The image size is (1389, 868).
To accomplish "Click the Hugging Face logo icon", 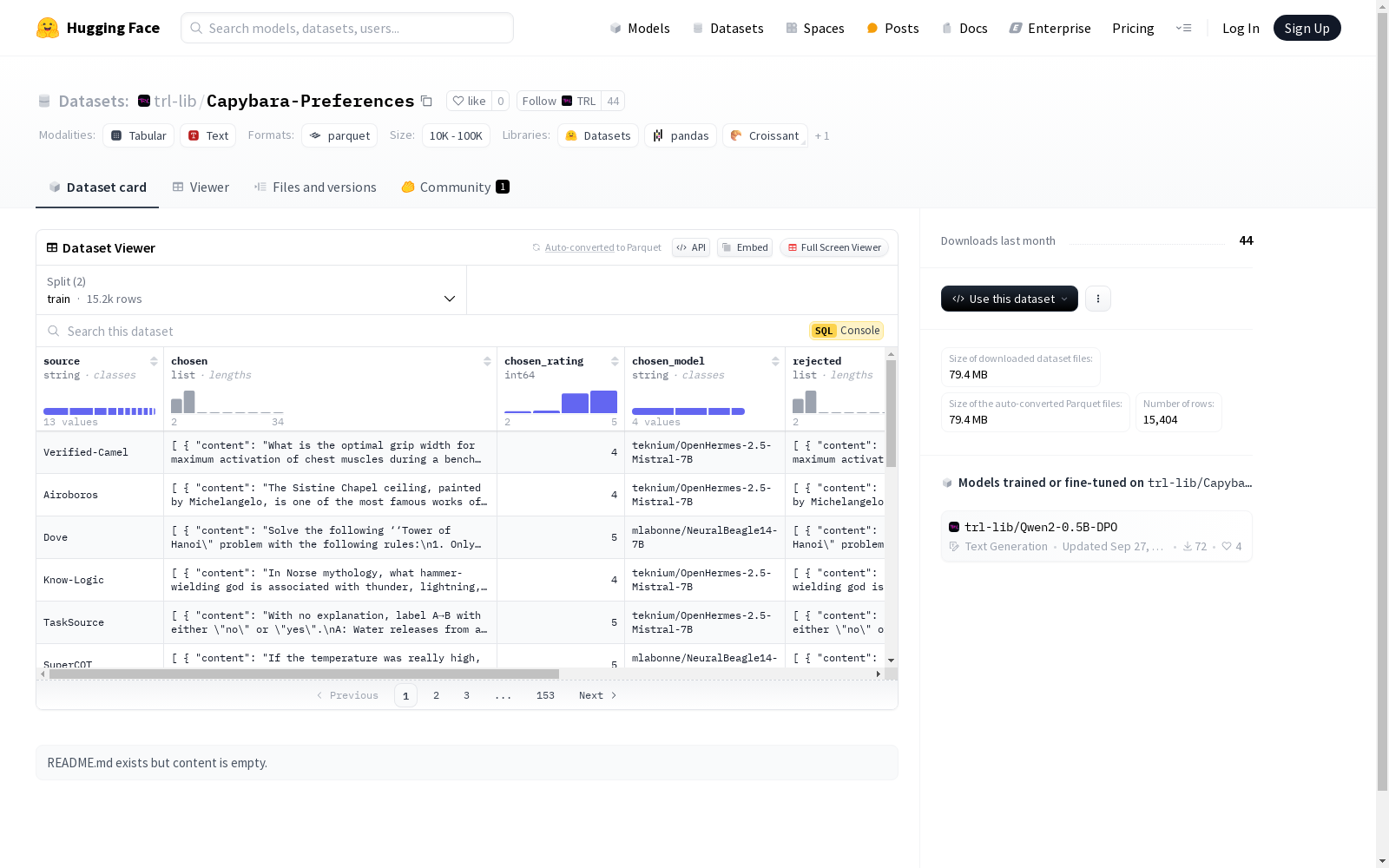I will click(x=48, y=28).
